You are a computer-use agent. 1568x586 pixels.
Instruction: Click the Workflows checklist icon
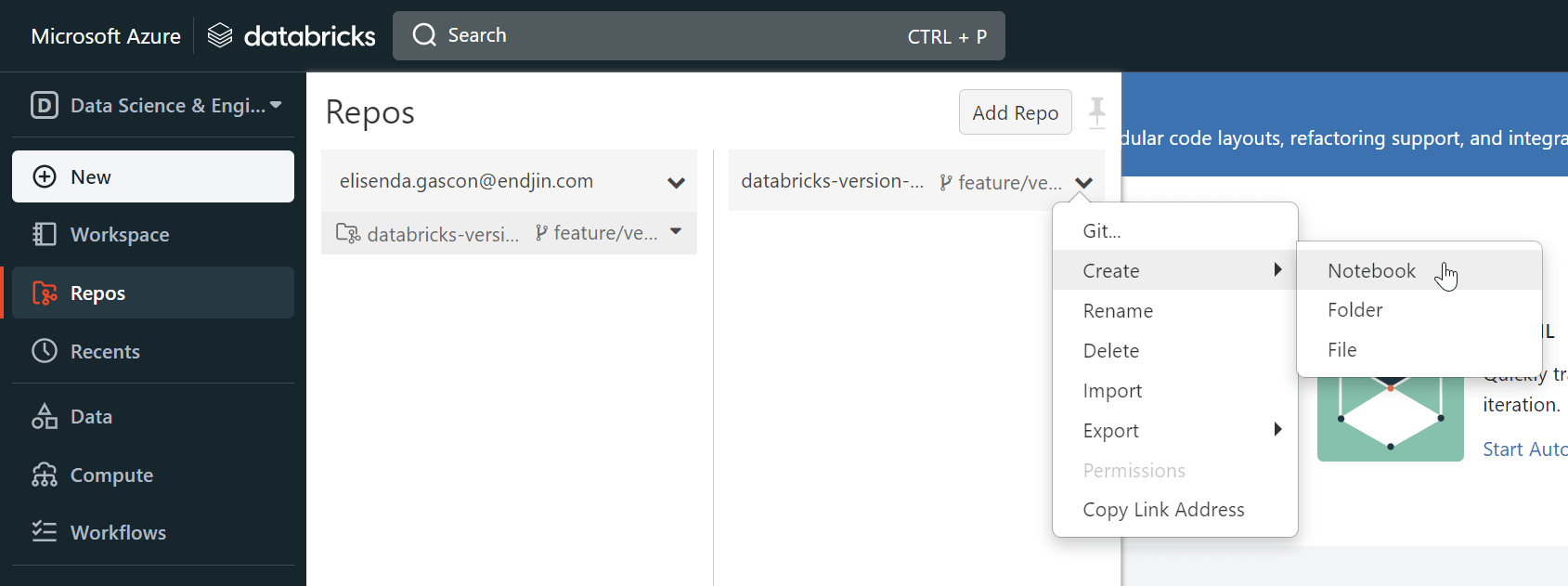coord(45,532)
